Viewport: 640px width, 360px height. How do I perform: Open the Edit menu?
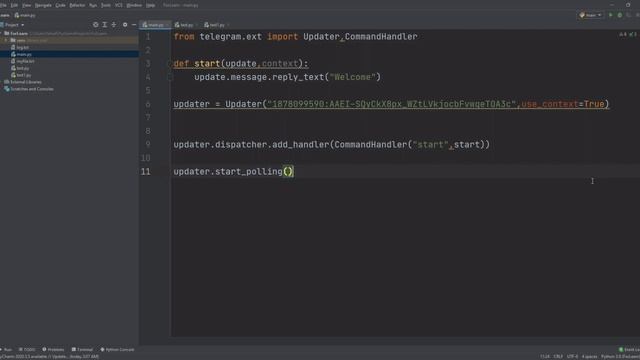pyautogui.click(x=14, y=5)
